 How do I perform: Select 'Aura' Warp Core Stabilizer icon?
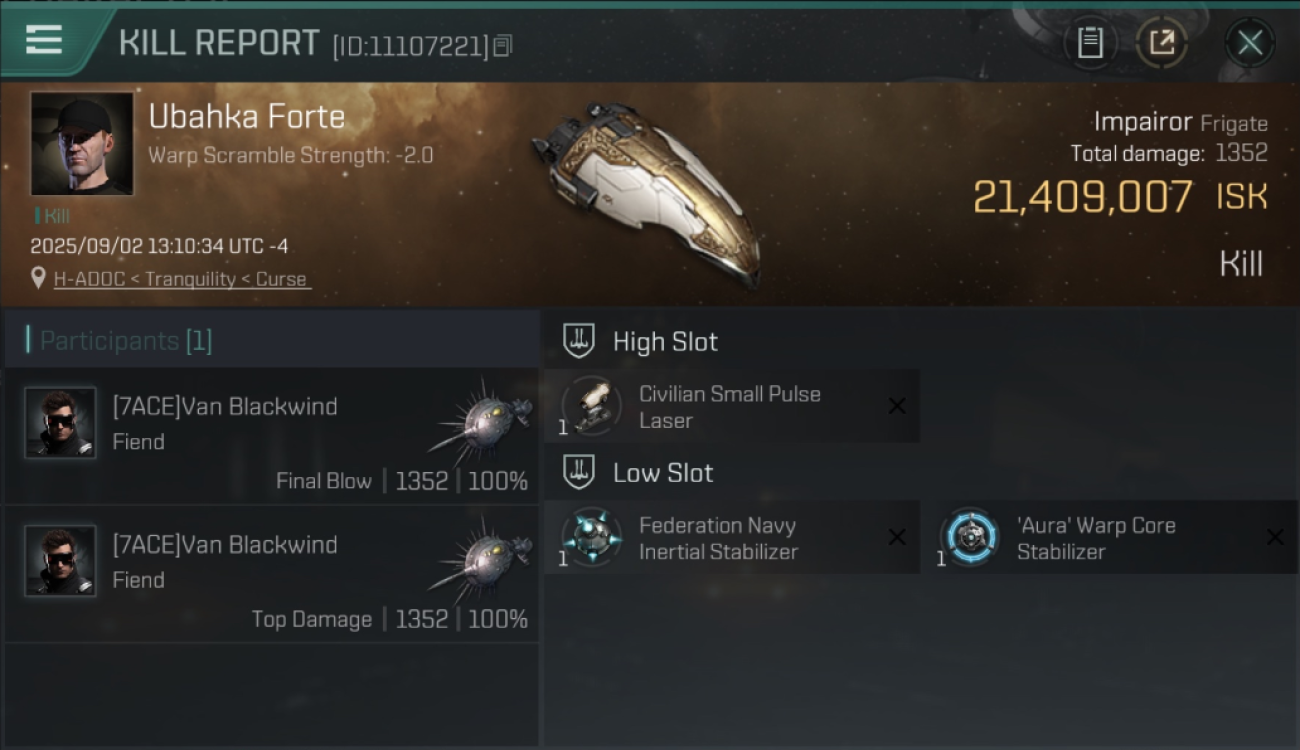click(x=969, y=537)
